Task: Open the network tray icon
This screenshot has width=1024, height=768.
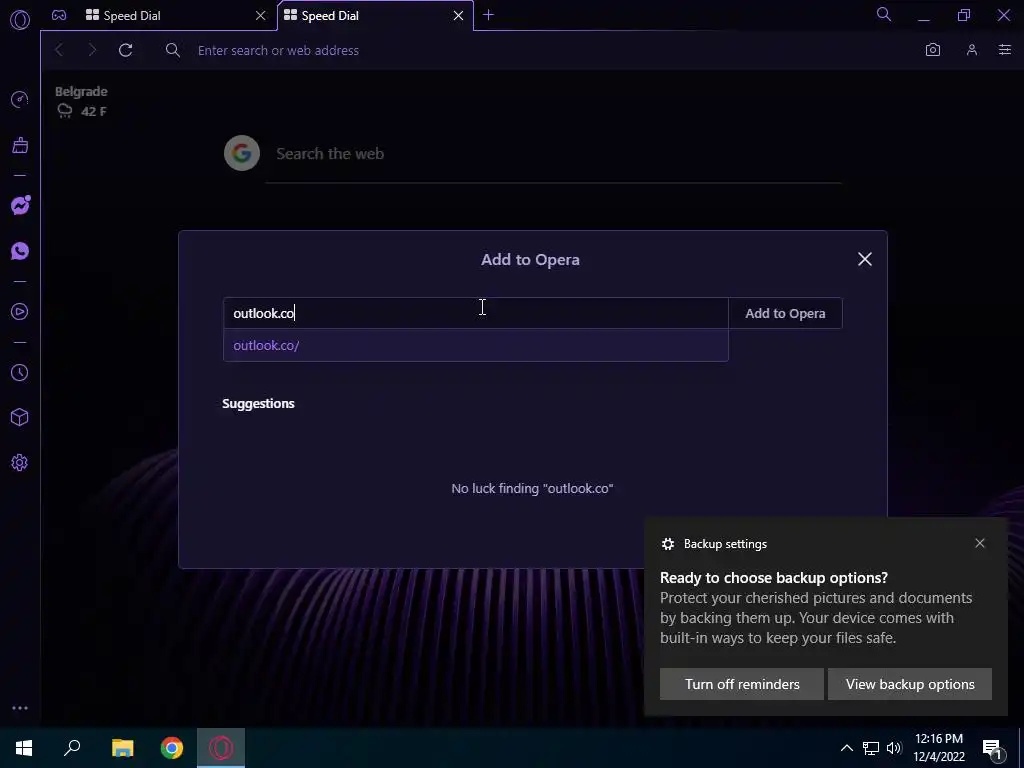Action: (x=871, y=748)
